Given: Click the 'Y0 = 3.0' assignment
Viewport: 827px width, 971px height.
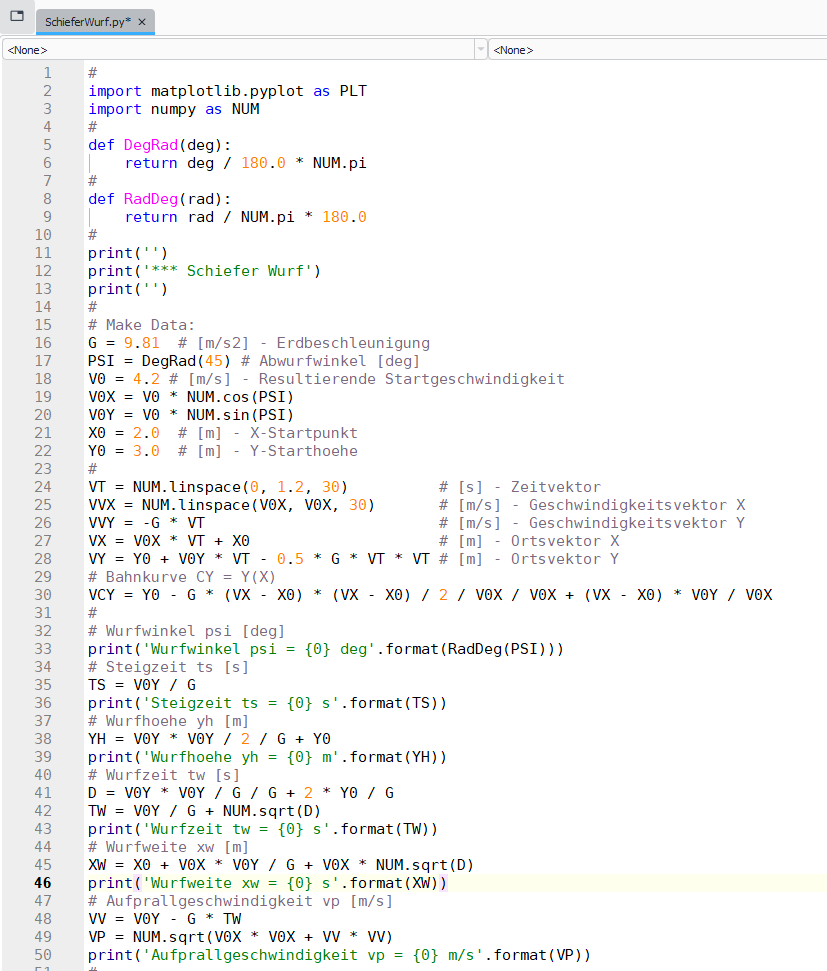Looking at the screenshot, I should click(x=123, y=451).
